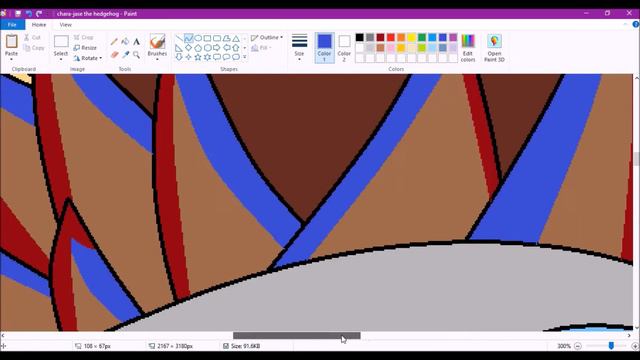640x360 pixels.
Task: Switch to the View tab
Action: 65,24
